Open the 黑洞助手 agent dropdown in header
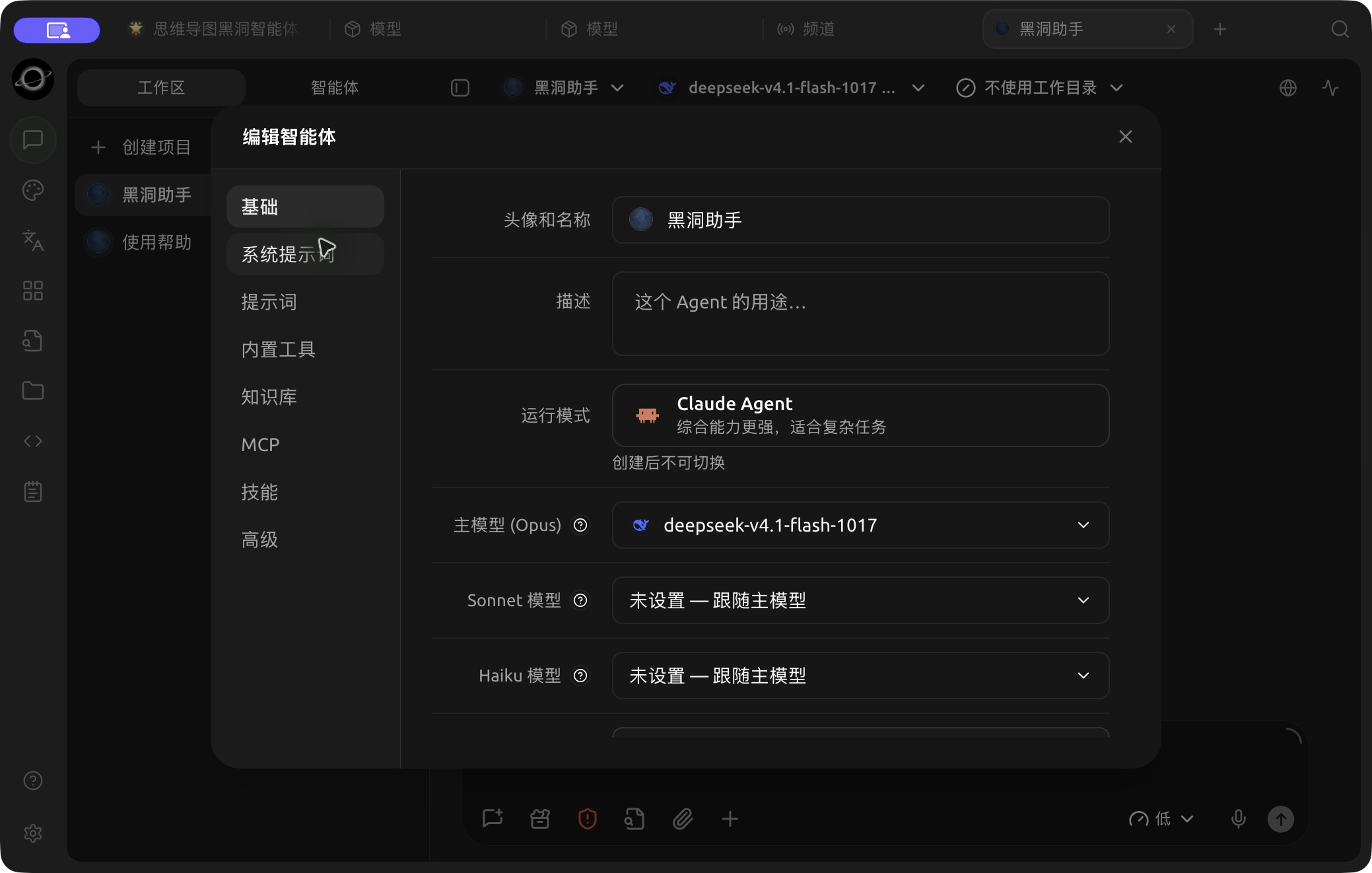Image resolution: width=1372 pixels, height=873 pixels. (x=563, y=88)
